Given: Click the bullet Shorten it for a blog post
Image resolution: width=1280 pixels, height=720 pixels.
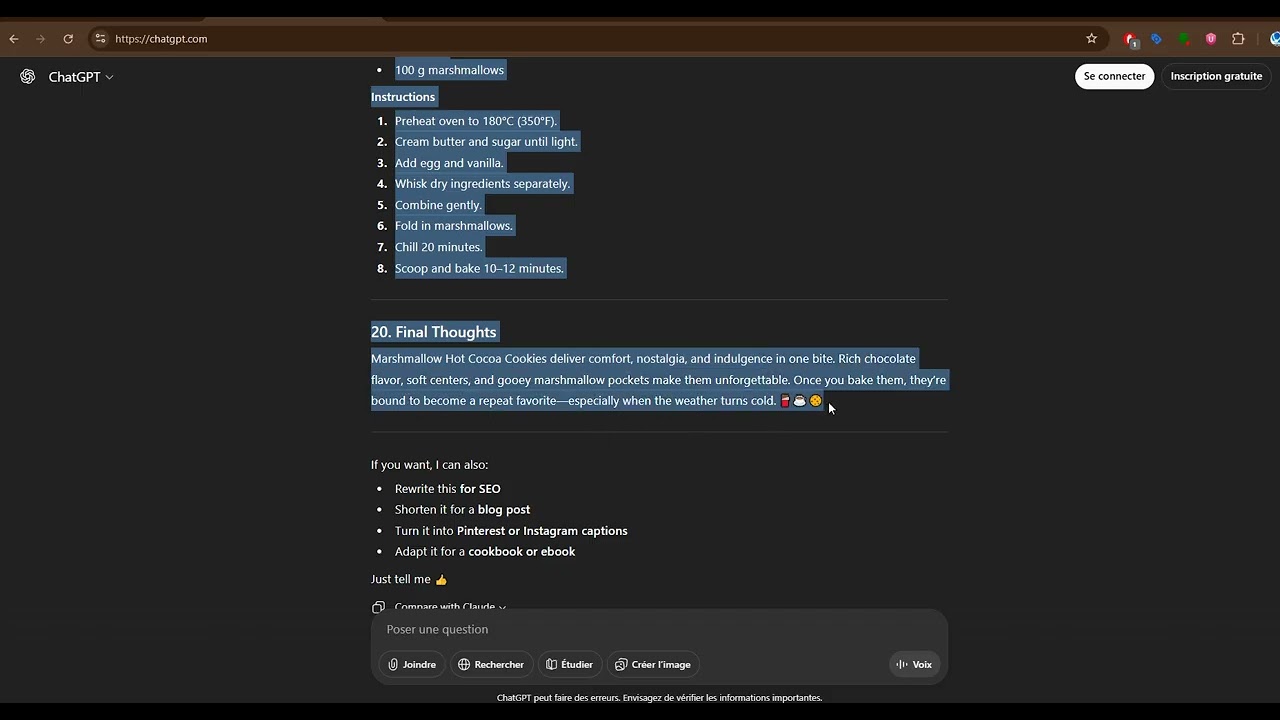Looking at the screenshot, I should 462,510.
